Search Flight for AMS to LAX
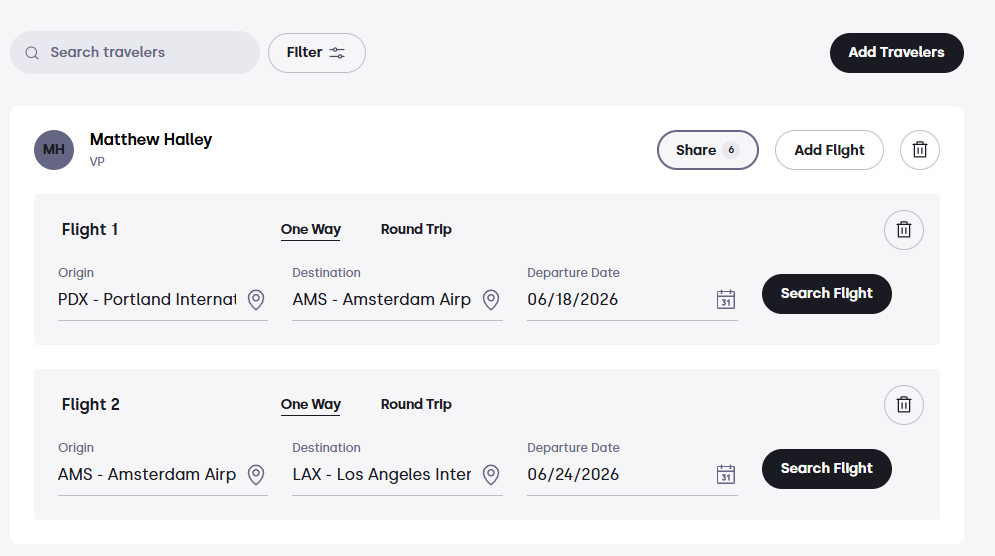The width and height of the screenshot is (995, 556). click(x=827, y=469)
